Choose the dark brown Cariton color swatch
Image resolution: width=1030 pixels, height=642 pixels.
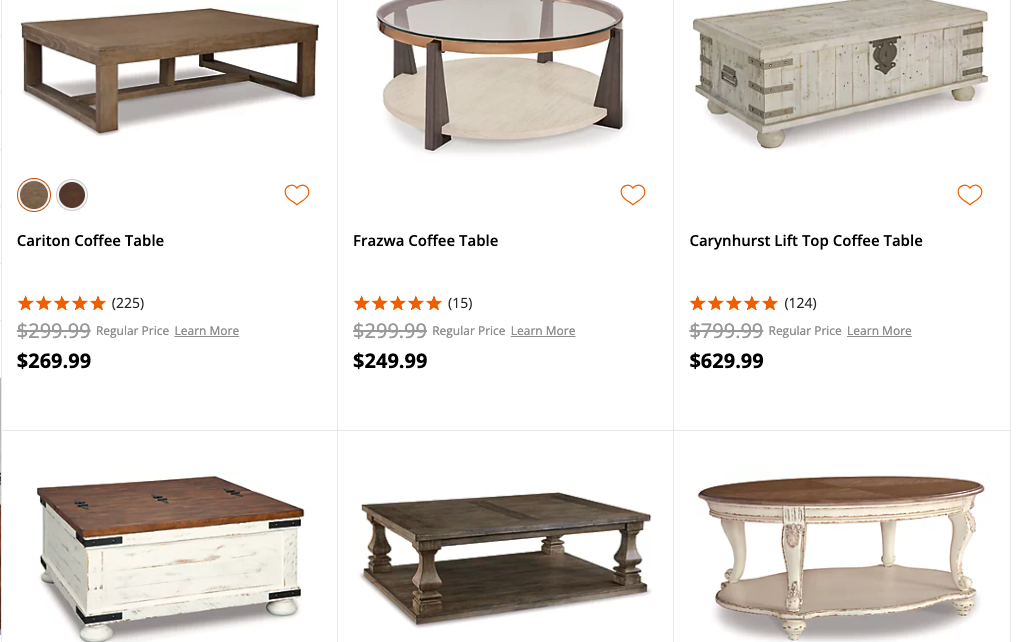point(72,195)
